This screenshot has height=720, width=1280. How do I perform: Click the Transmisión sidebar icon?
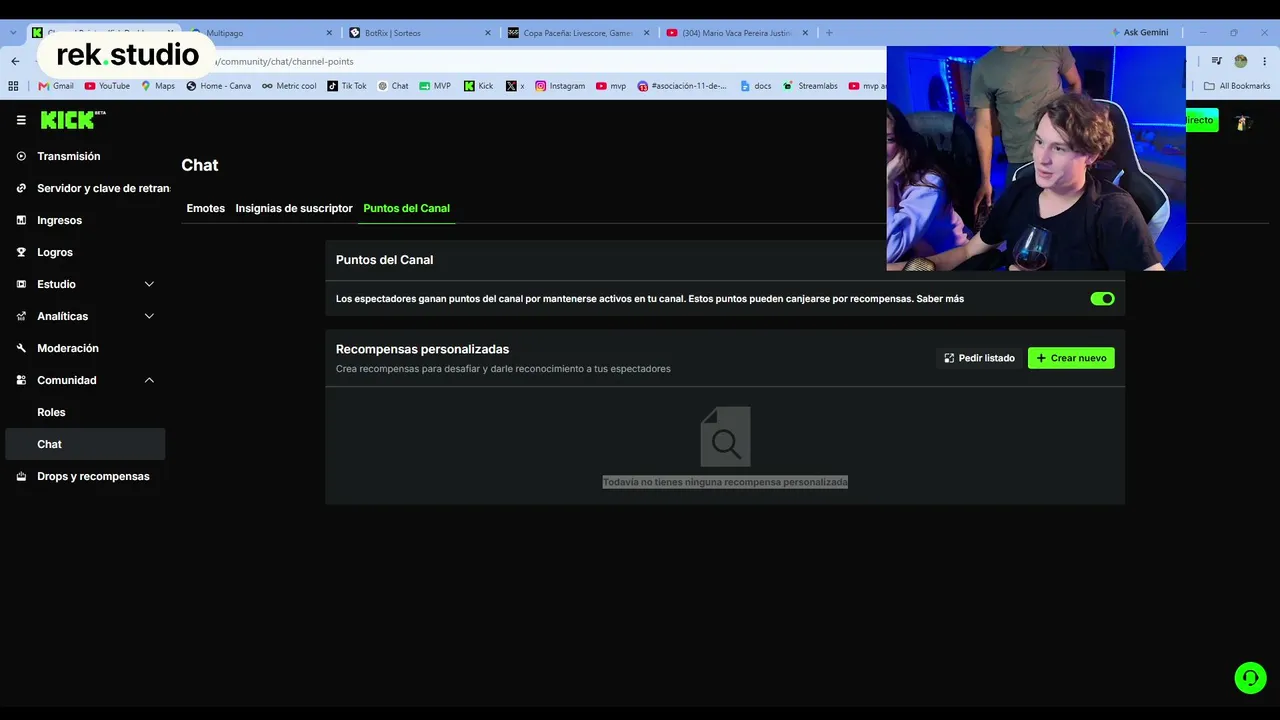(21, 156)
